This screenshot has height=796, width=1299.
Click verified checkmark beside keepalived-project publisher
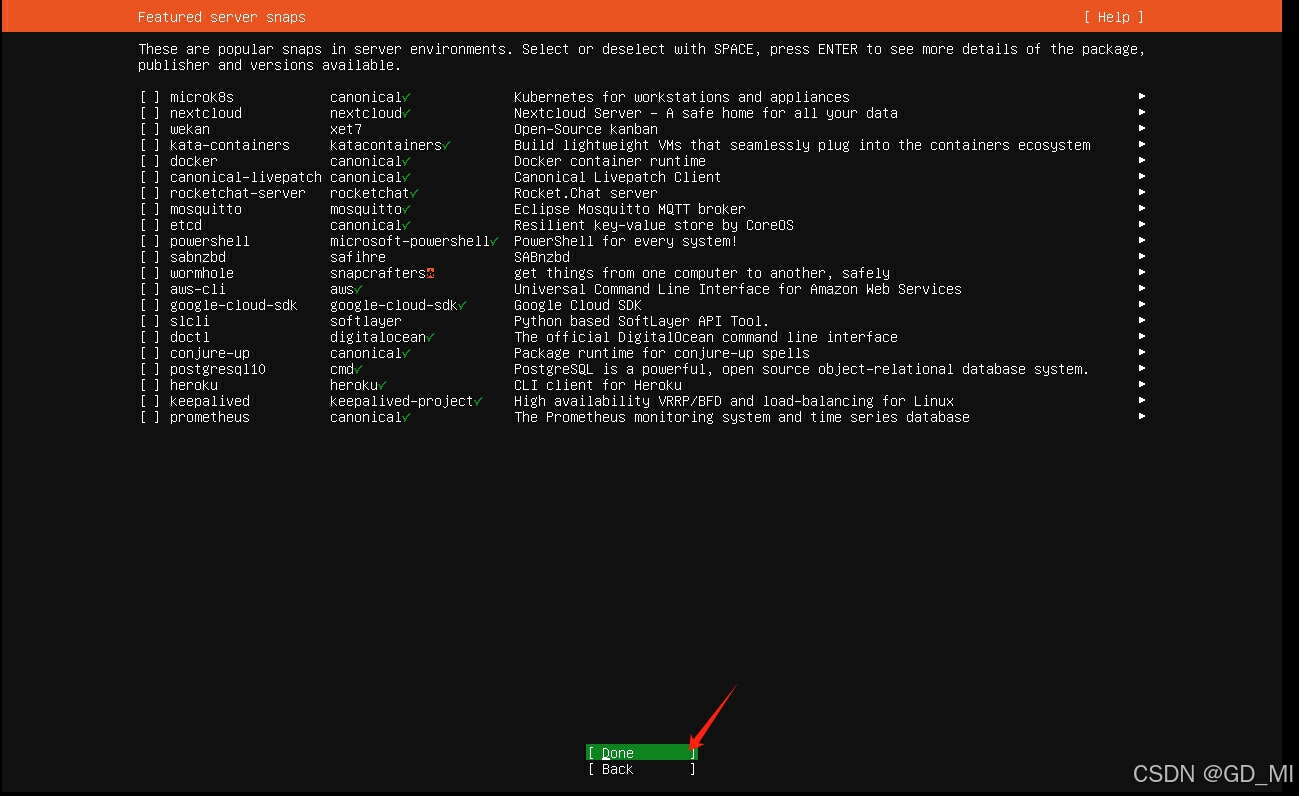[478, 401]
